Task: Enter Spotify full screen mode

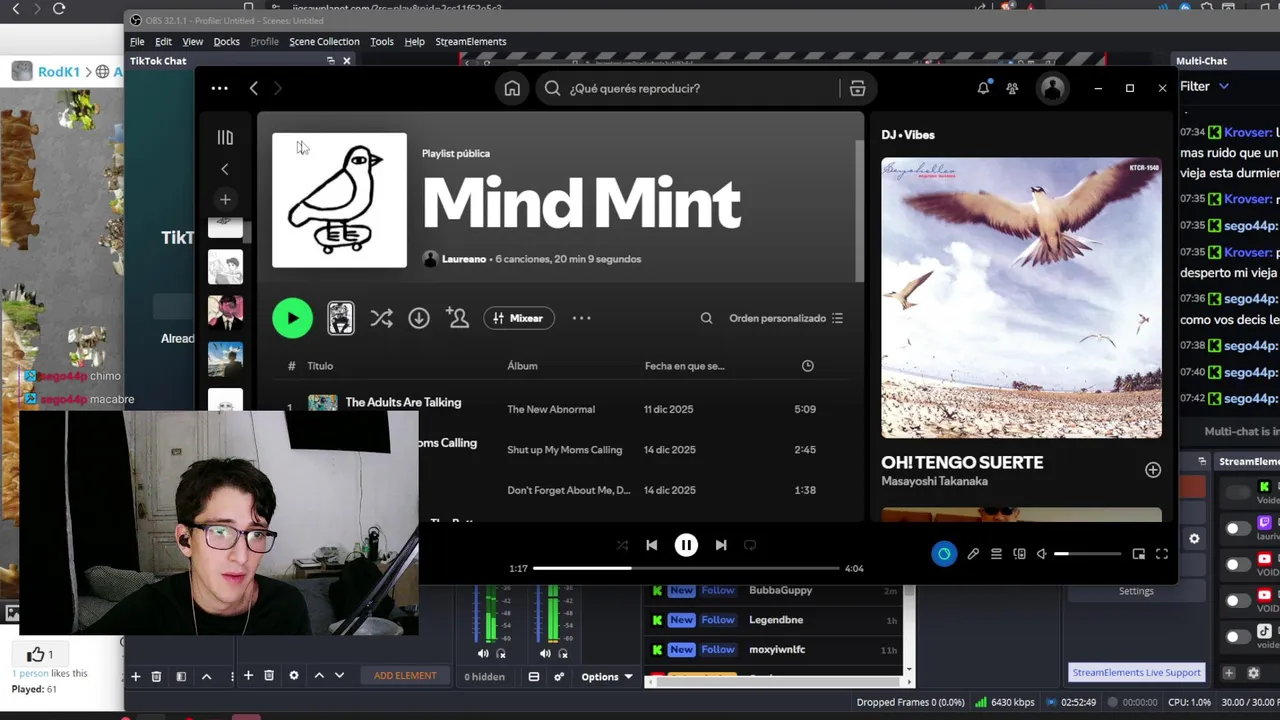Action: pyautogui.click(x=1162, y=554)
